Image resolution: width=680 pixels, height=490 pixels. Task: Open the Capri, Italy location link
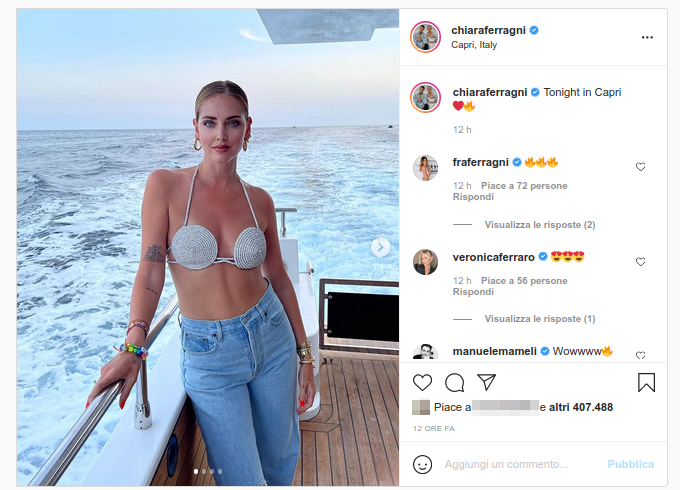[x=474, y=45]
